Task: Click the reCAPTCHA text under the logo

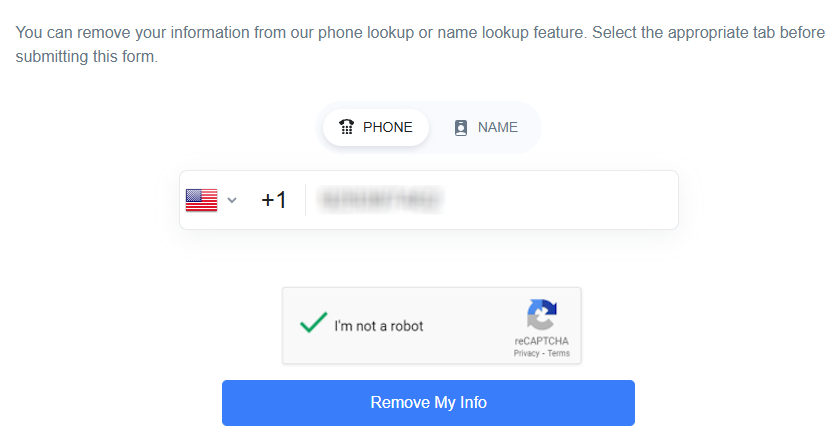Action: [541, 342]
